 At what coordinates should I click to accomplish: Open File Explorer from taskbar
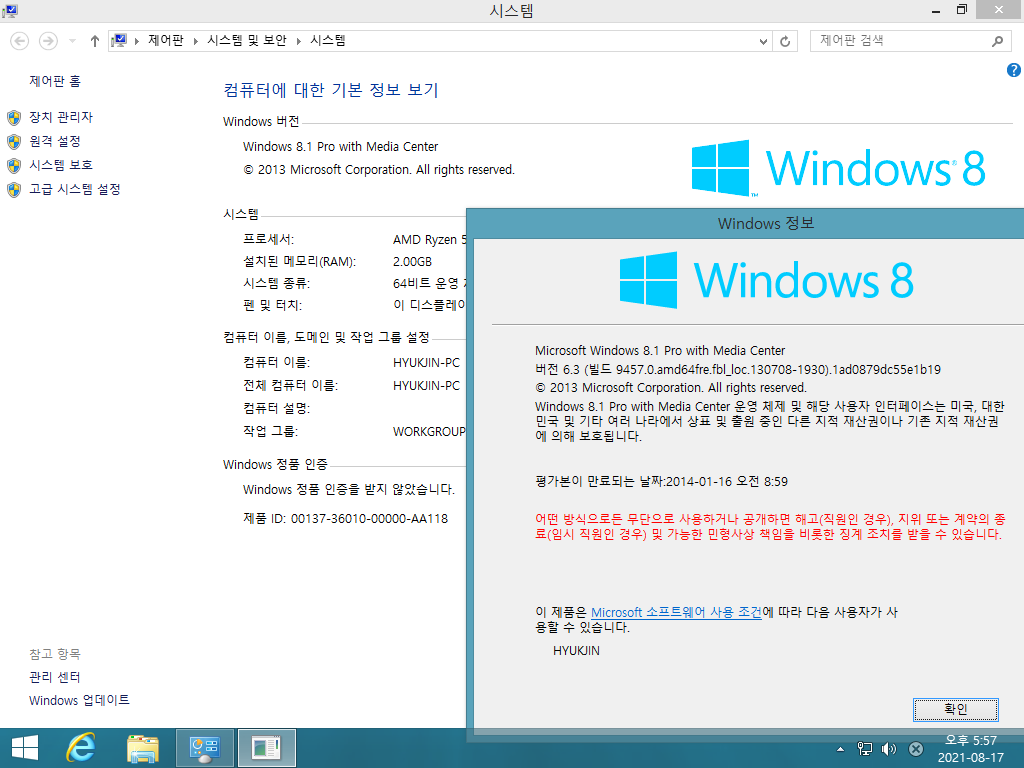(x=143, y=748)
